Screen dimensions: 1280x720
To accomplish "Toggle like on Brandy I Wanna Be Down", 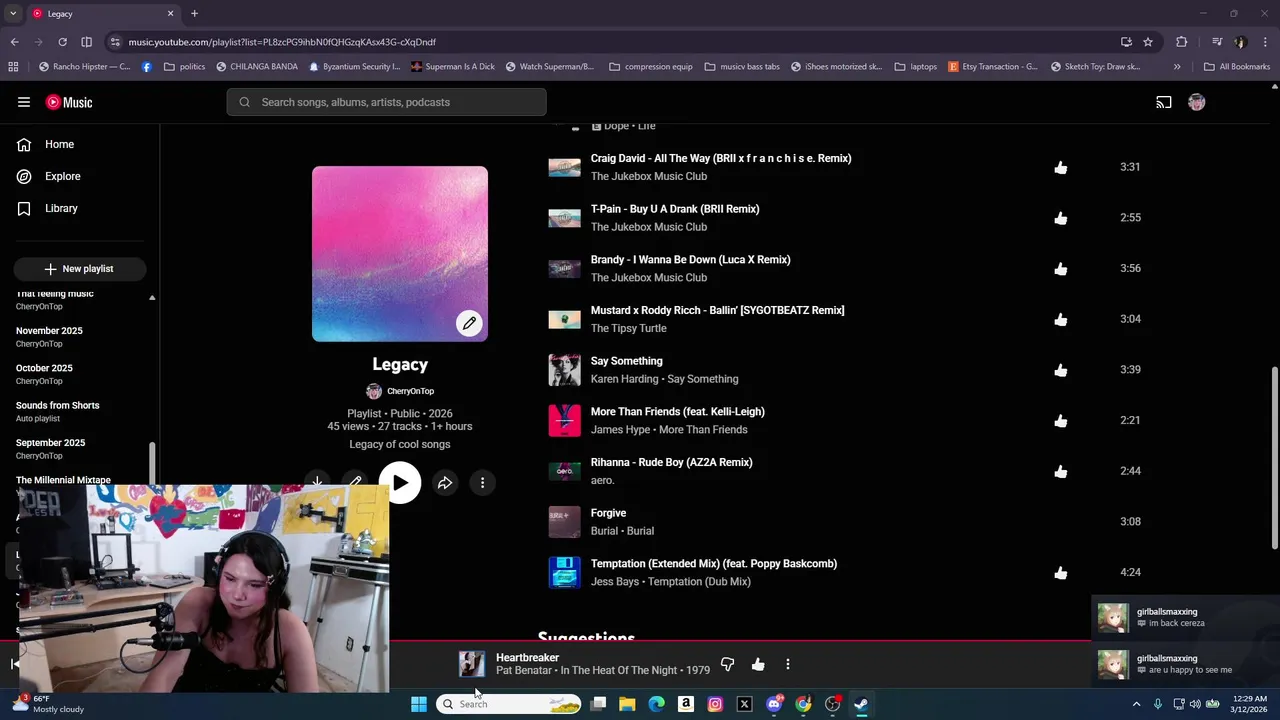I will (1061, 269).
